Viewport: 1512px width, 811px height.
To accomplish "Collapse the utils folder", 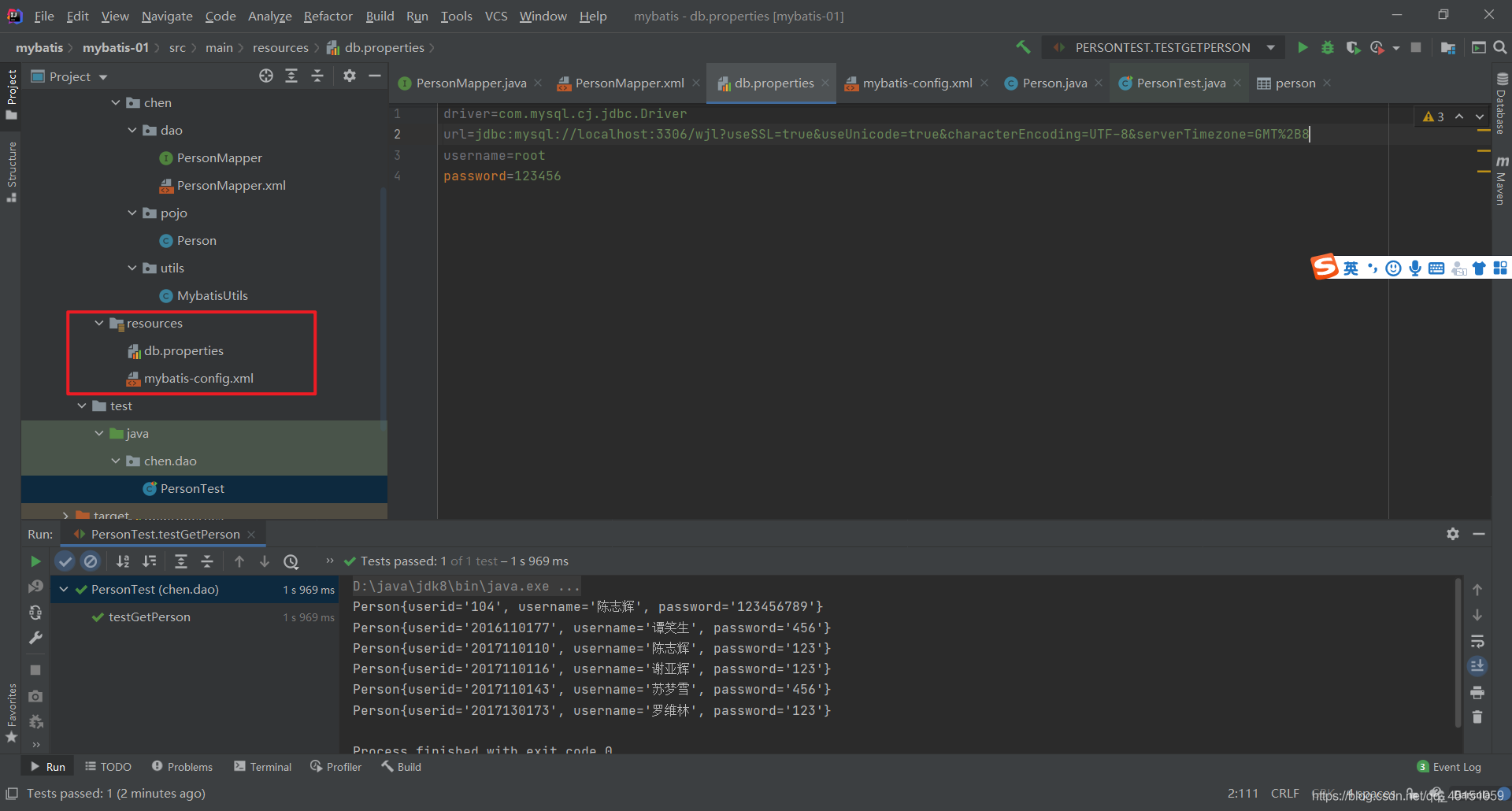I will [x=132, y=268].
